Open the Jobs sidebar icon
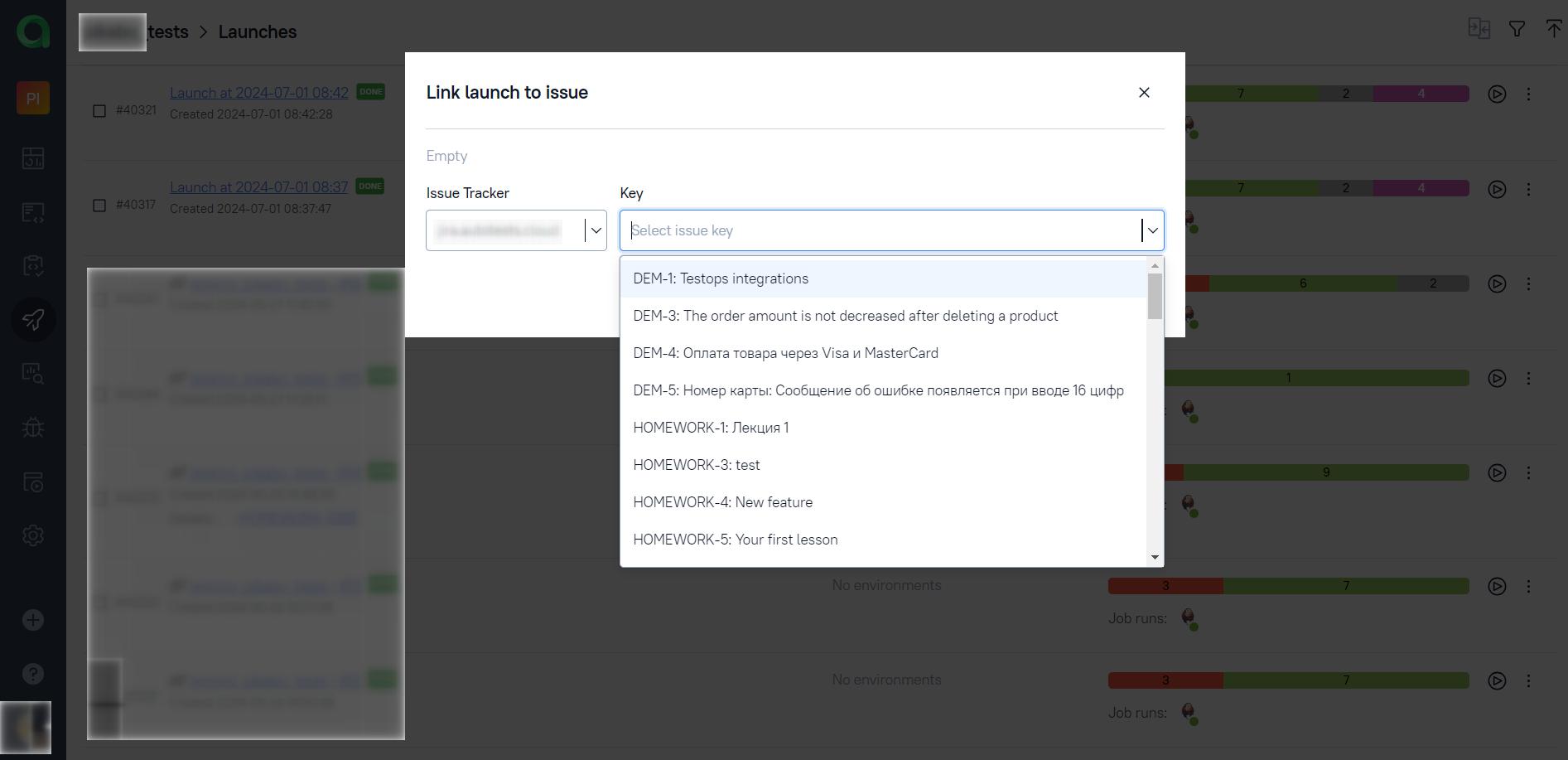Screen dimensions: 1568x760 33,482
